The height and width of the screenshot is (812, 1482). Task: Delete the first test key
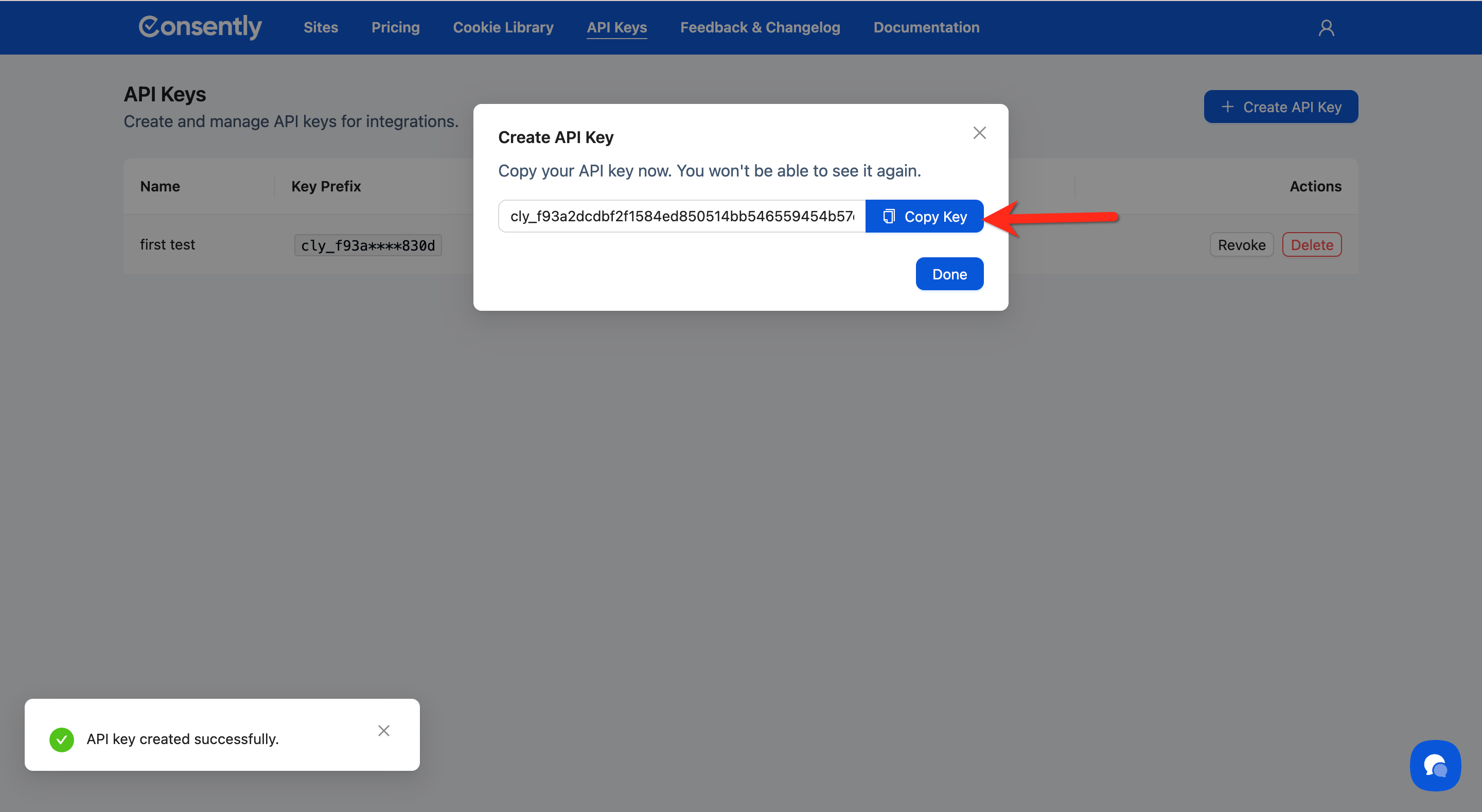coord(1312,245)
